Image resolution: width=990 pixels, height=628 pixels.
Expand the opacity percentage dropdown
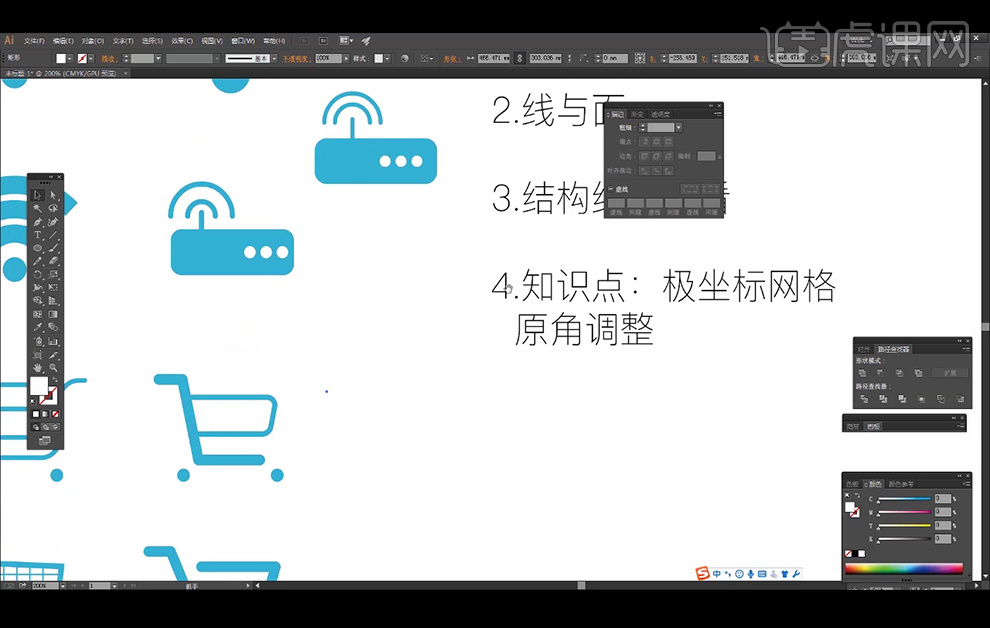(x=349, y=59)
